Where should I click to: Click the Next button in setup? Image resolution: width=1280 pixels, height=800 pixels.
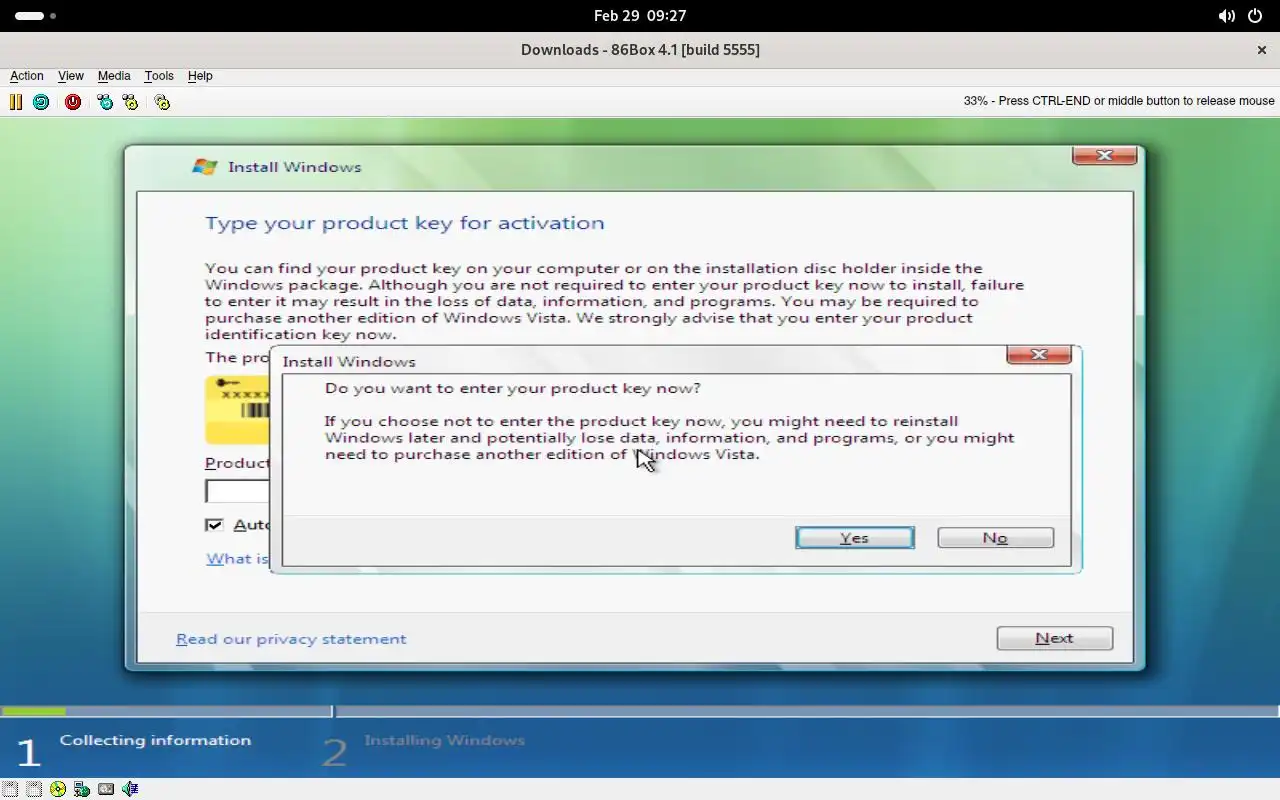tap(1055, 638)
